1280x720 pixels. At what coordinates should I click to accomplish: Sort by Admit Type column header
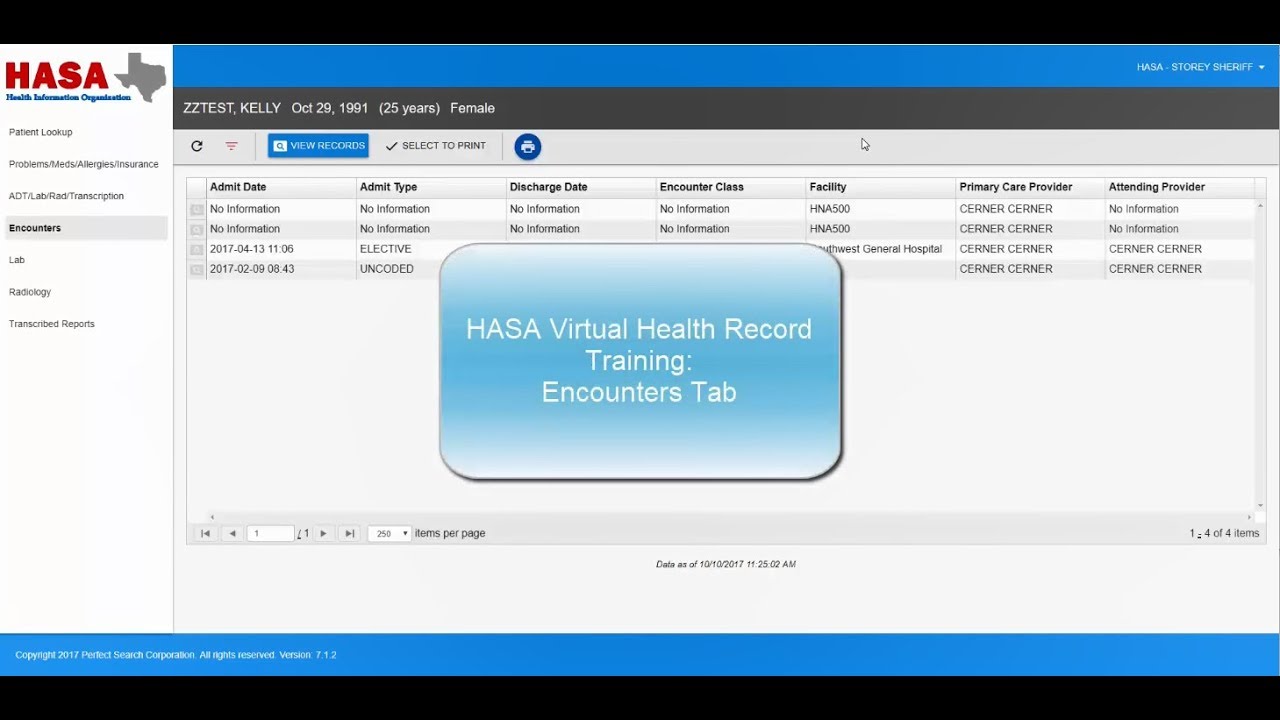430,187
